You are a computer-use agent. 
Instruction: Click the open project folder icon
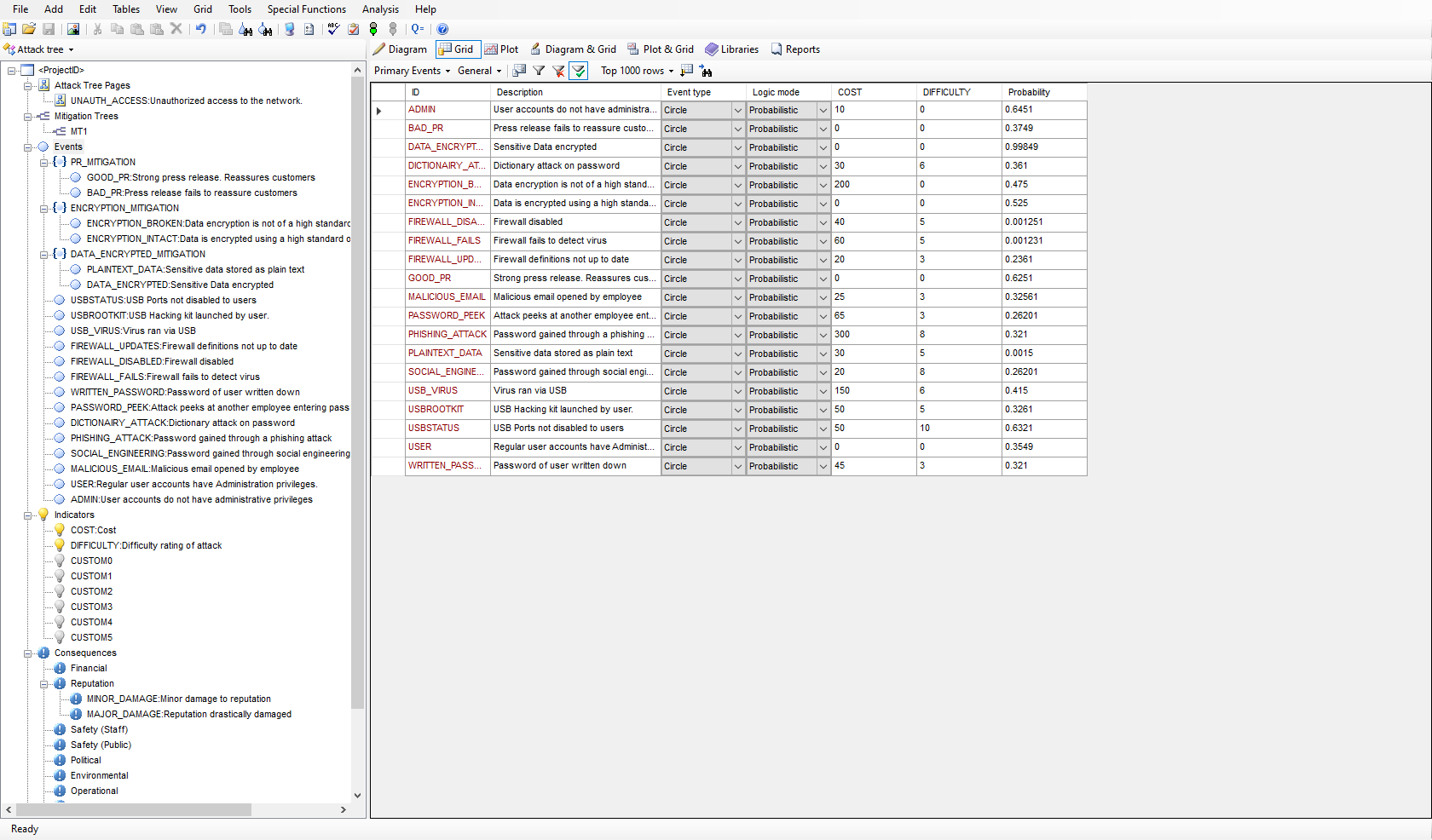[x=29, y=29]
